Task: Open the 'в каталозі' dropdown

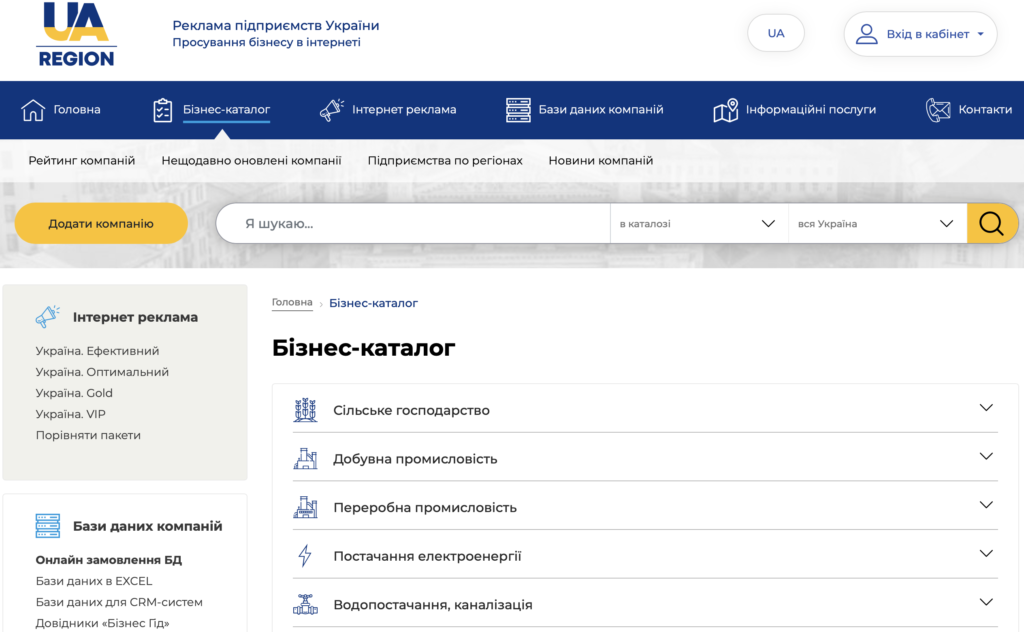Action: pos(698,223)
